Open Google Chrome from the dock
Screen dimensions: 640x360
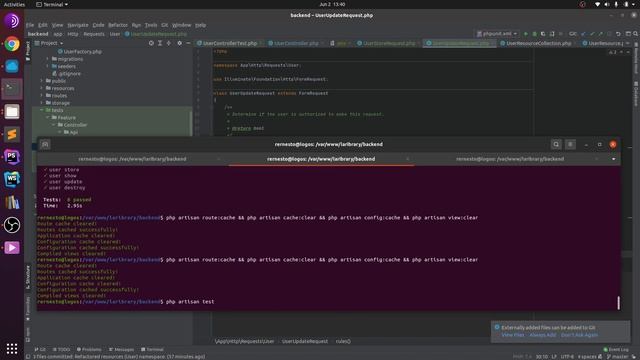coord(12,44)
